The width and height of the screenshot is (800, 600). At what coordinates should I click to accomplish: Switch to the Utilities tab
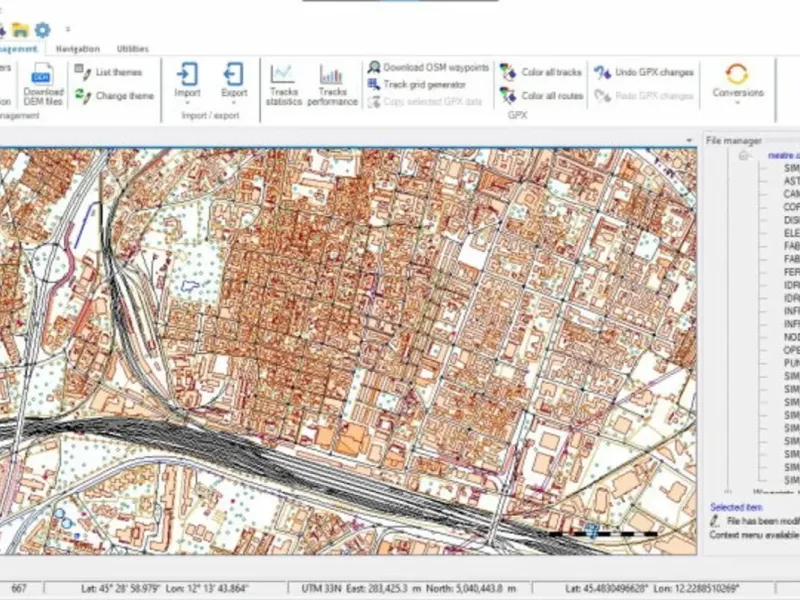(133, 49)
